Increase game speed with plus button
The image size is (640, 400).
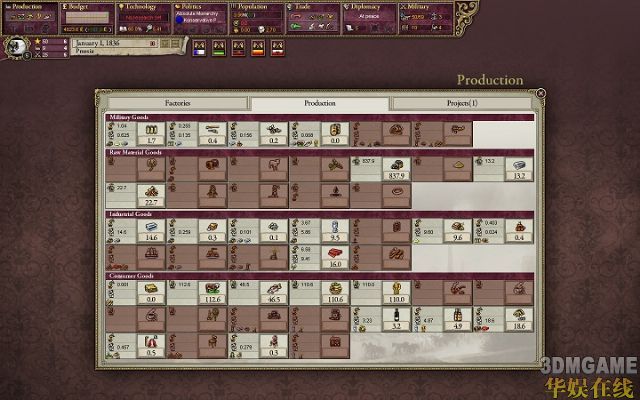tap(165, 43)
